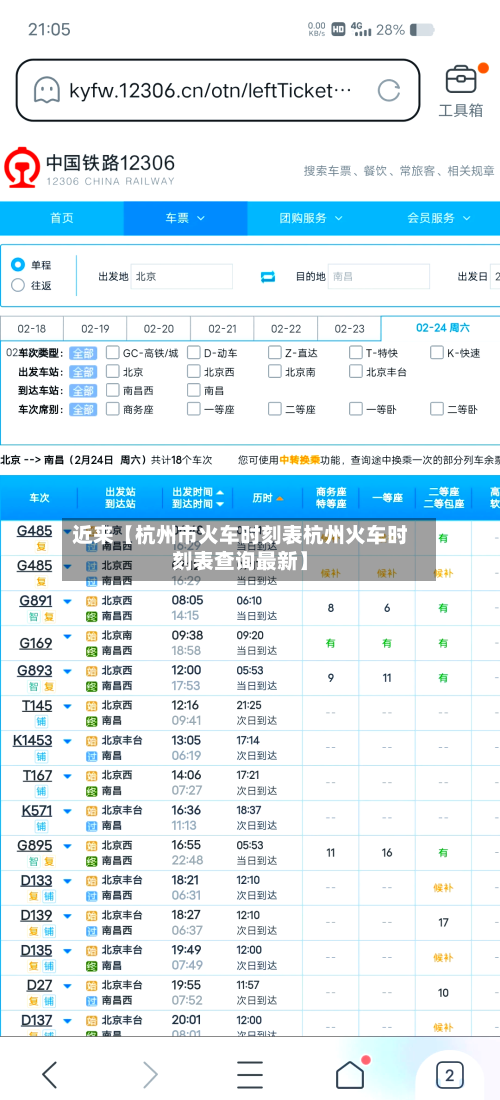Expand the 团购服务 dropdown menu
The width and height of the screenshot is (500, 1100).
310,218
